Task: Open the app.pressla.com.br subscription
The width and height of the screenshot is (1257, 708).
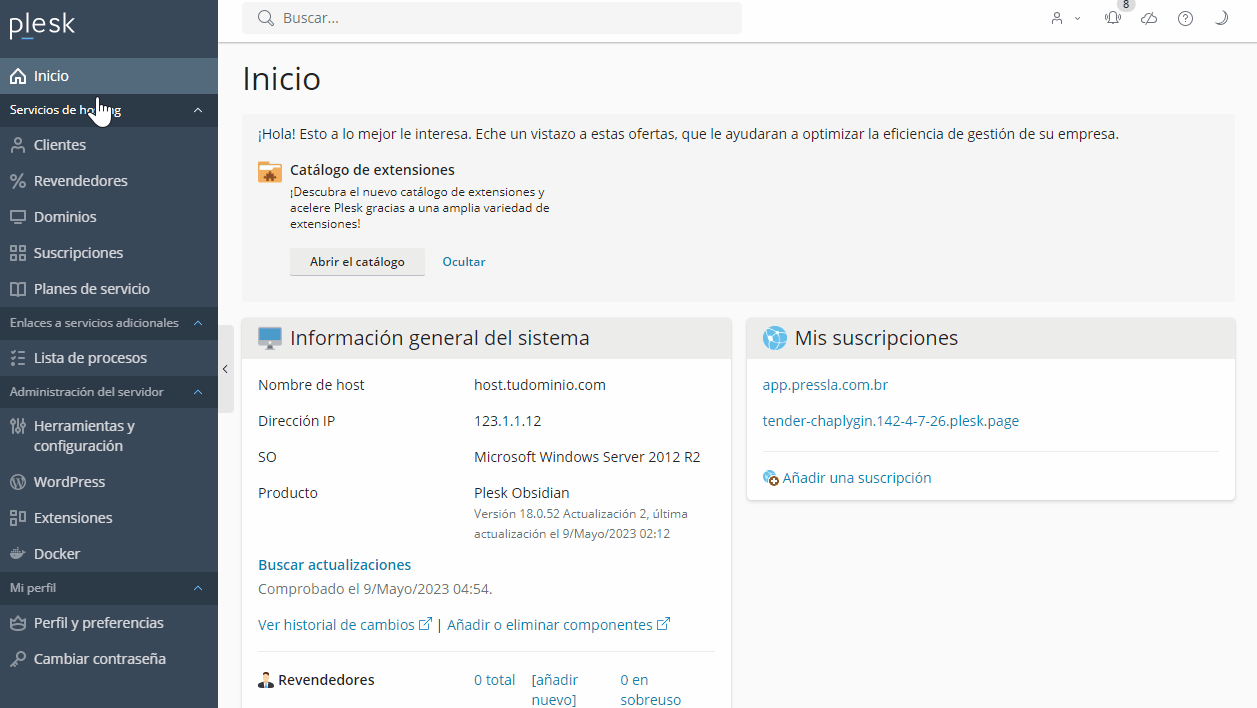Action: (825, 385)
